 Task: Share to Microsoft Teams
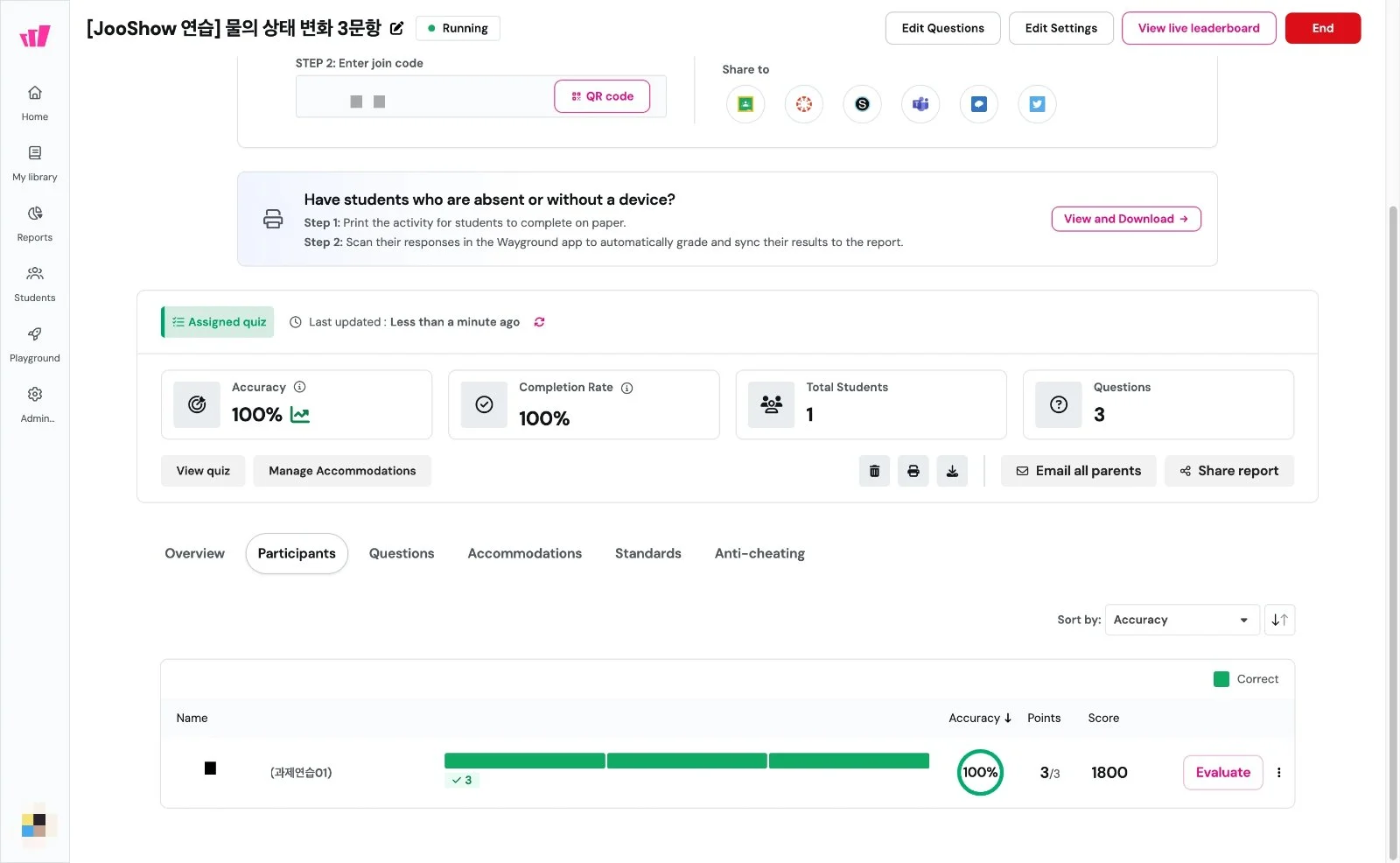click(x=920, y=104)
